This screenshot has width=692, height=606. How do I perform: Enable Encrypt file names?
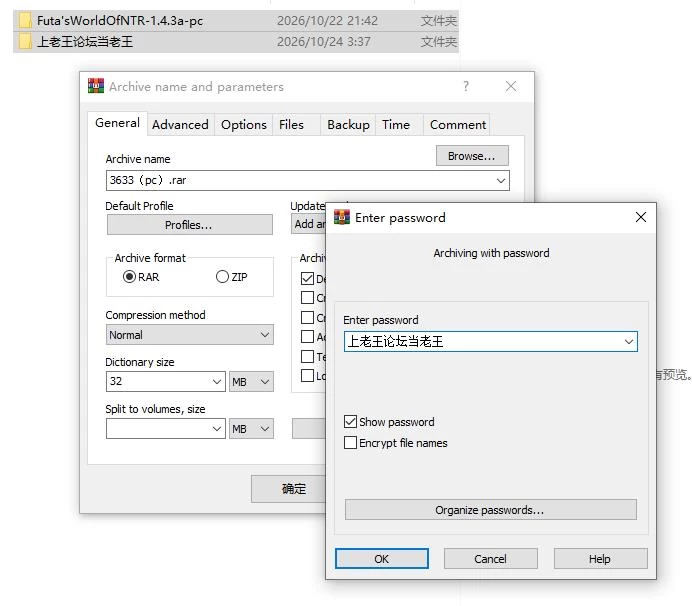pos(350,442)
